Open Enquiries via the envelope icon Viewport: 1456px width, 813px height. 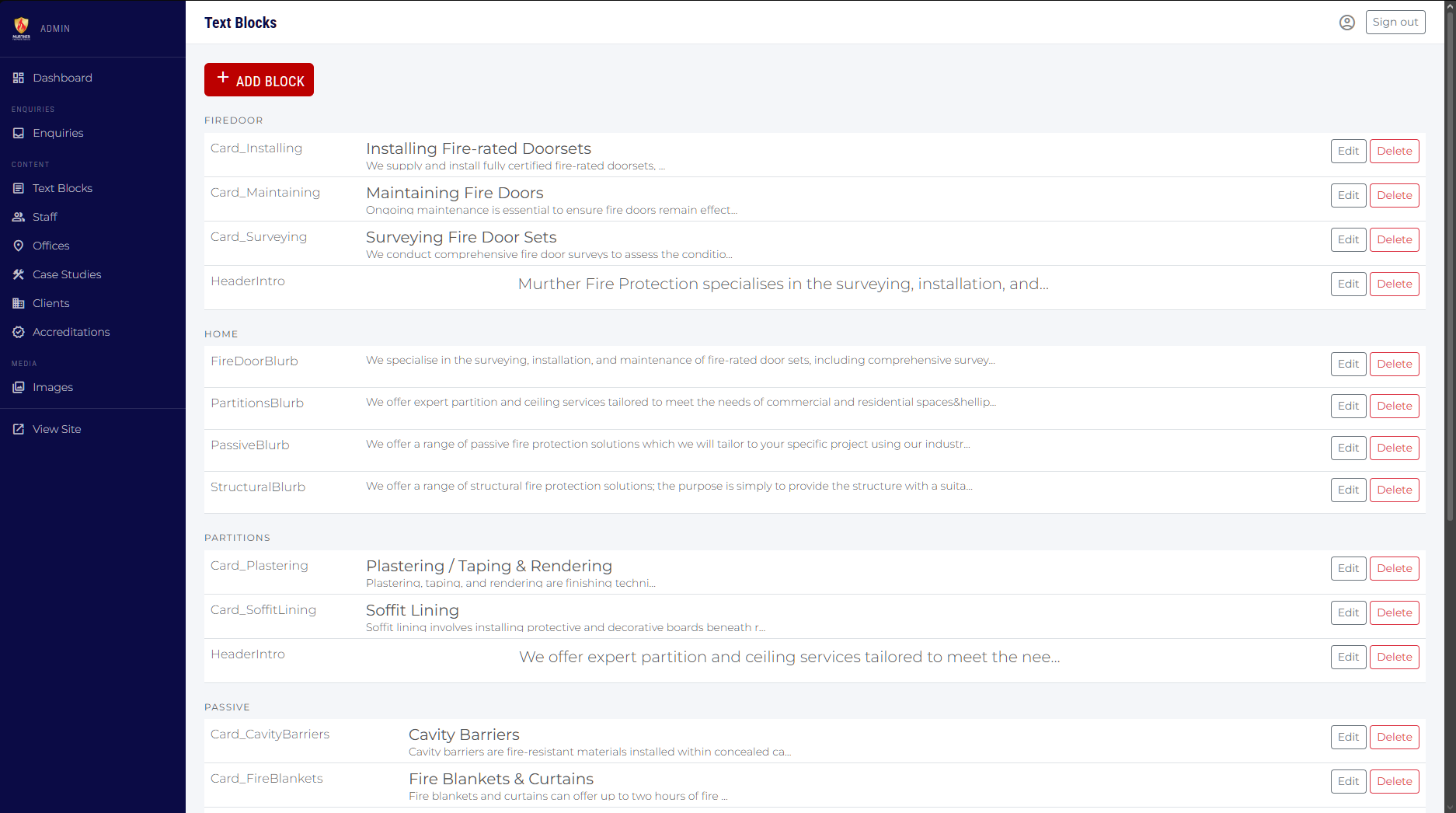click(17, 133)
